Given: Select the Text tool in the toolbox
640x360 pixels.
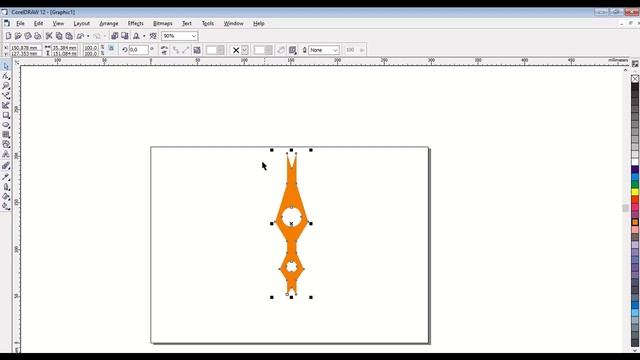Looking at the screenshot, I should (x=6, y=155).
